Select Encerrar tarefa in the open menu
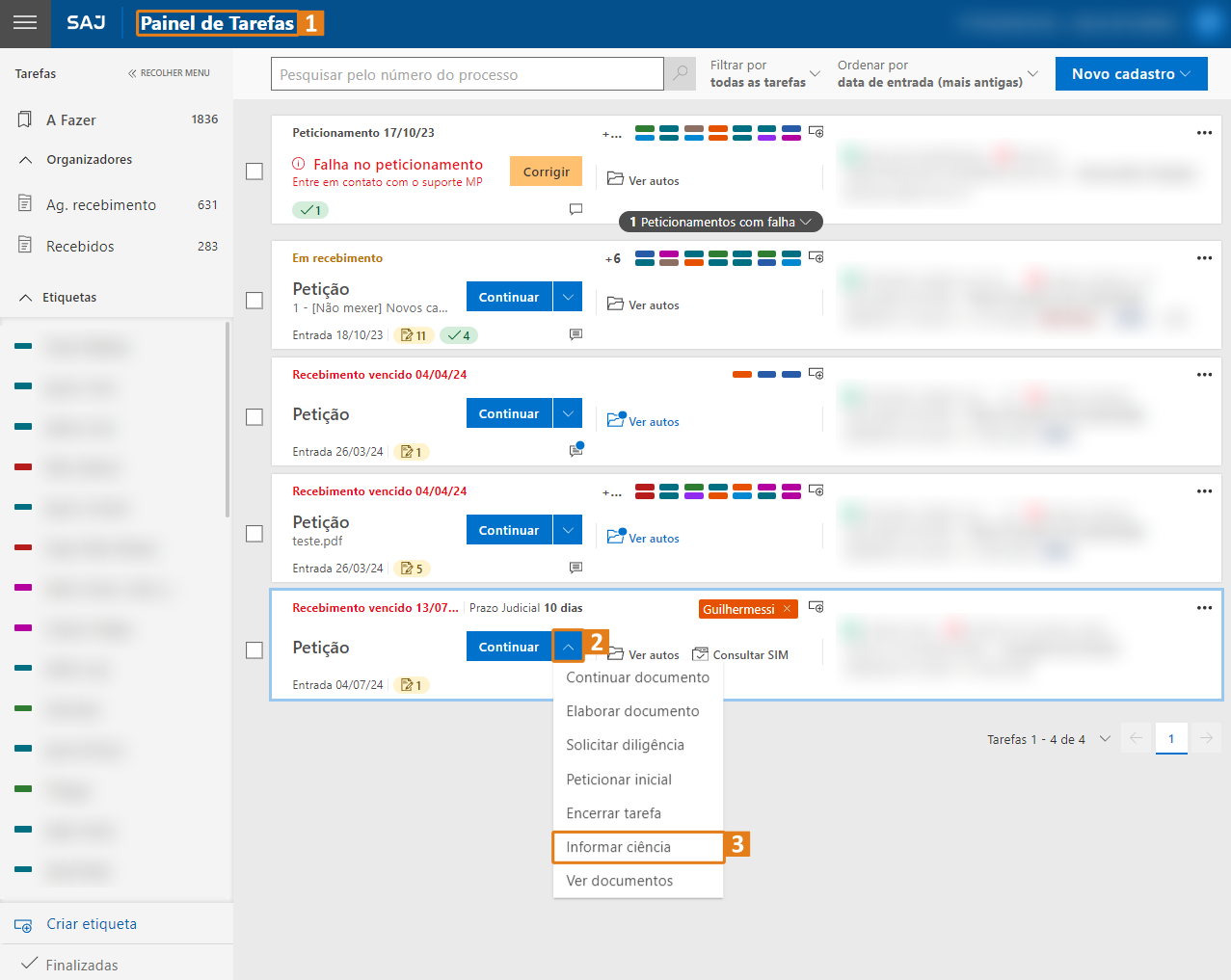Viewport: 1231px width, 980px height. (614, 813)
